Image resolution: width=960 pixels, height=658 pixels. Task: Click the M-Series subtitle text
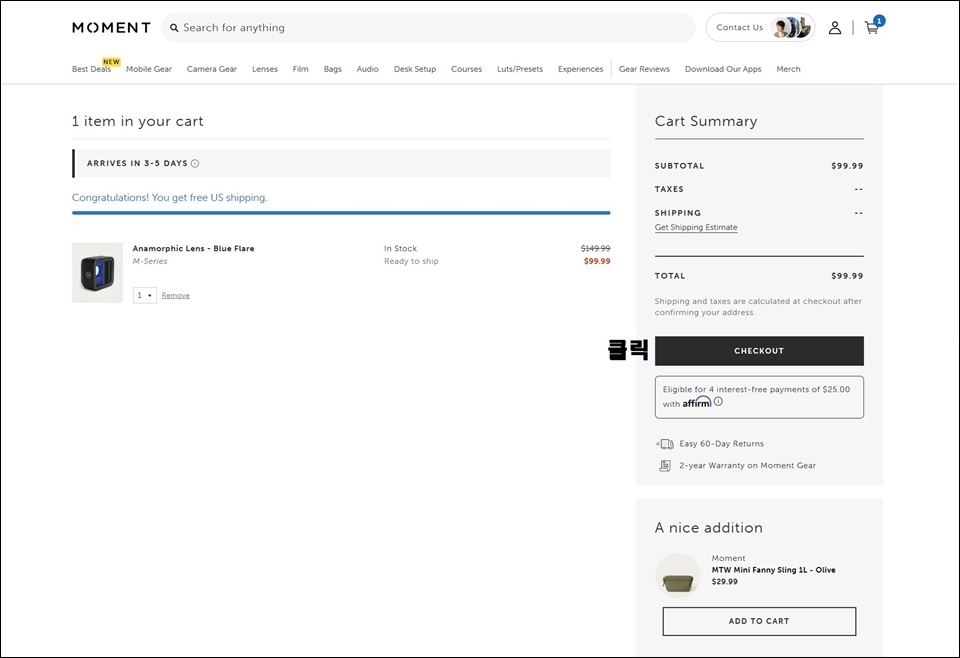[x=150, y=261]
